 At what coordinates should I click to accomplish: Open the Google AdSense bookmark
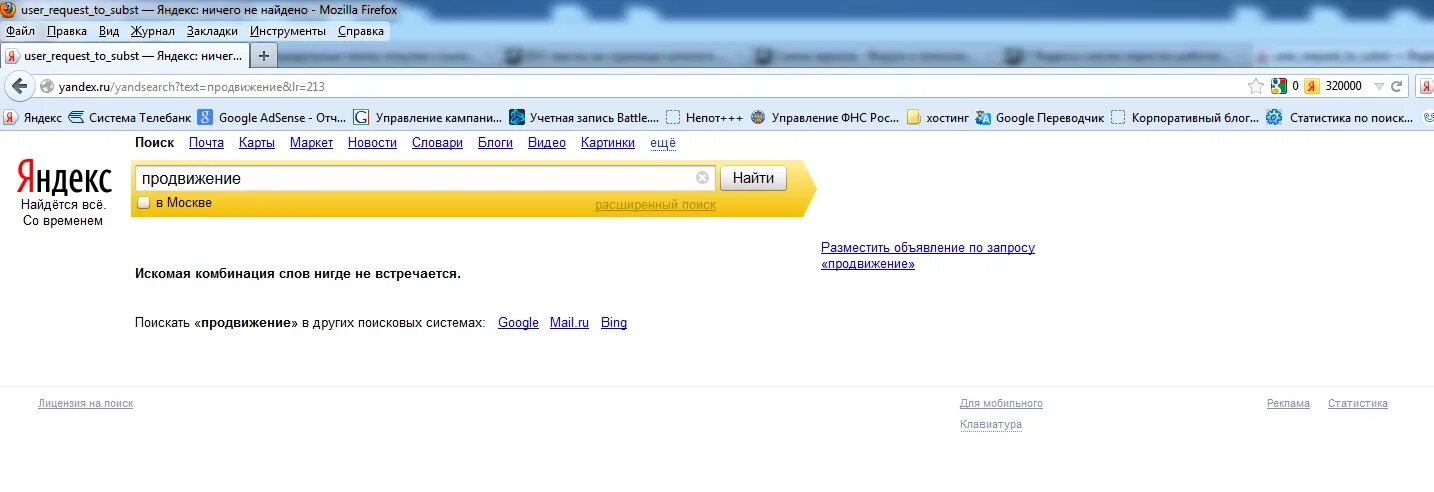[271, 117]
